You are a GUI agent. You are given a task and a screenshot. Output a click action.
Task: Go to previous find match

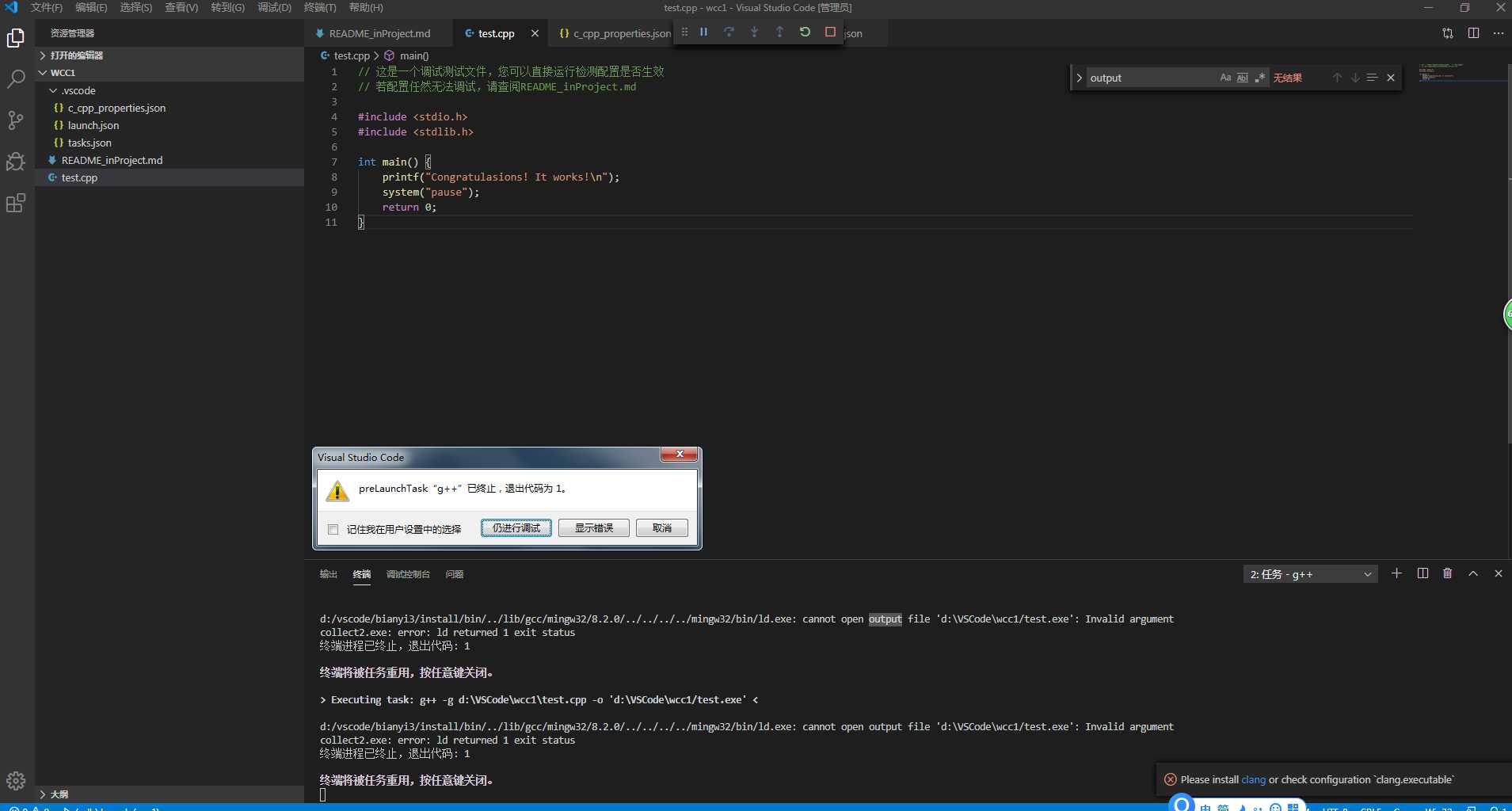tap(1337, 78)
